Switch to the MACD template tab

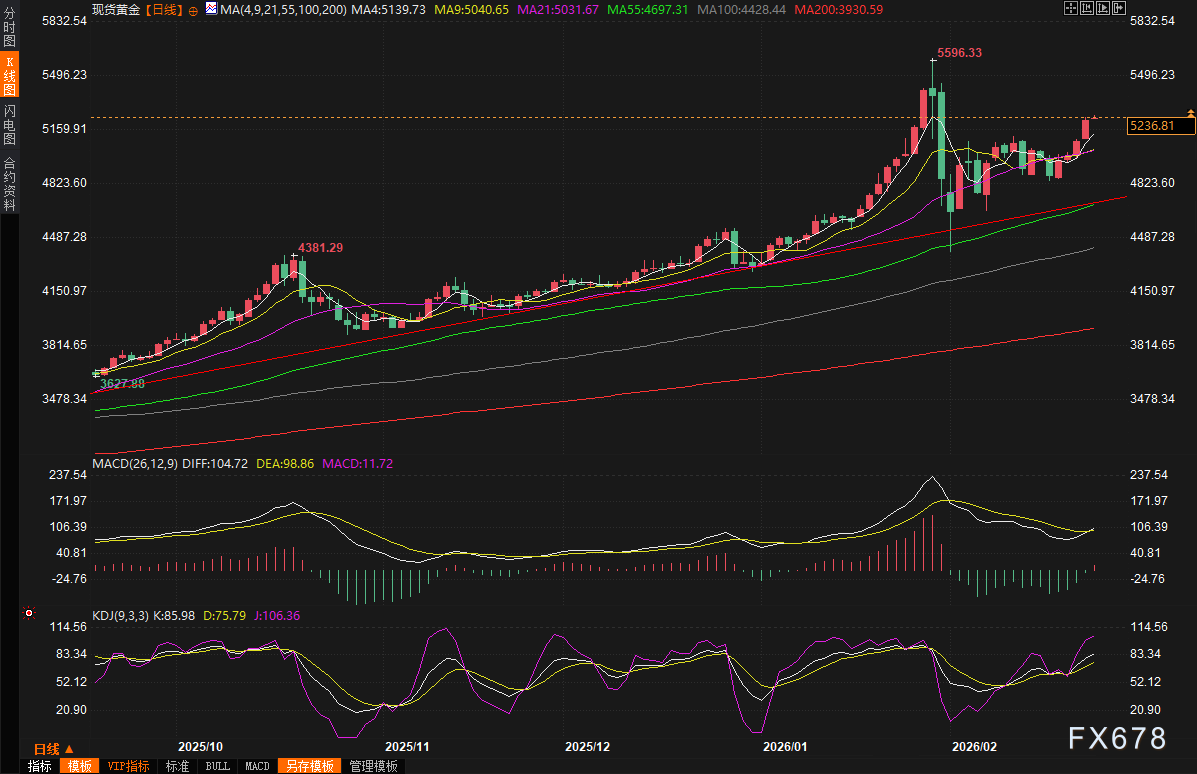(256, 765)
